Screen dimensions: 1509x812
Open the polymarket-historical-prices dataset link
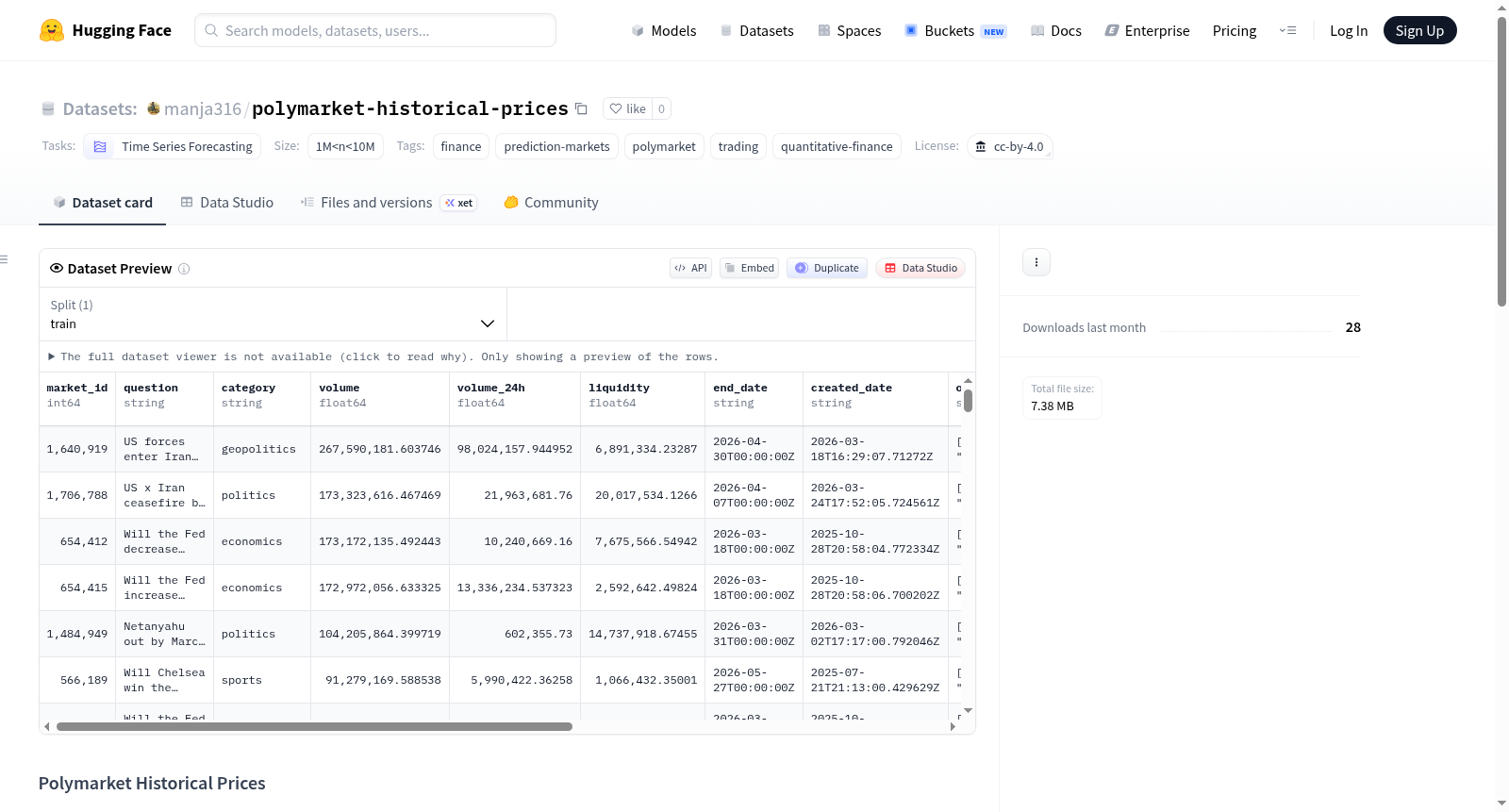point(410,108)
